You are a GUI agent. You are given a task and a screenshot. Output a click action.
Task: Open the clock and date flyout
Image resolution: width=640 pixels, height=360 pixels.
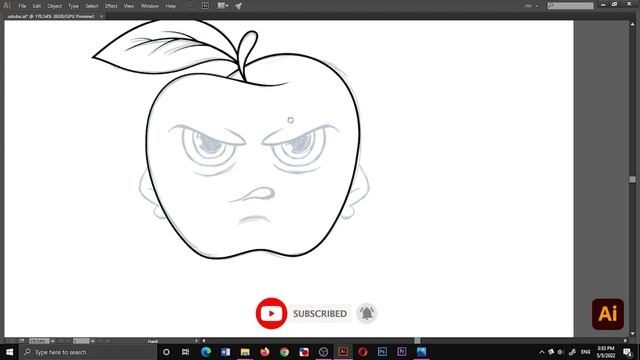606,352
